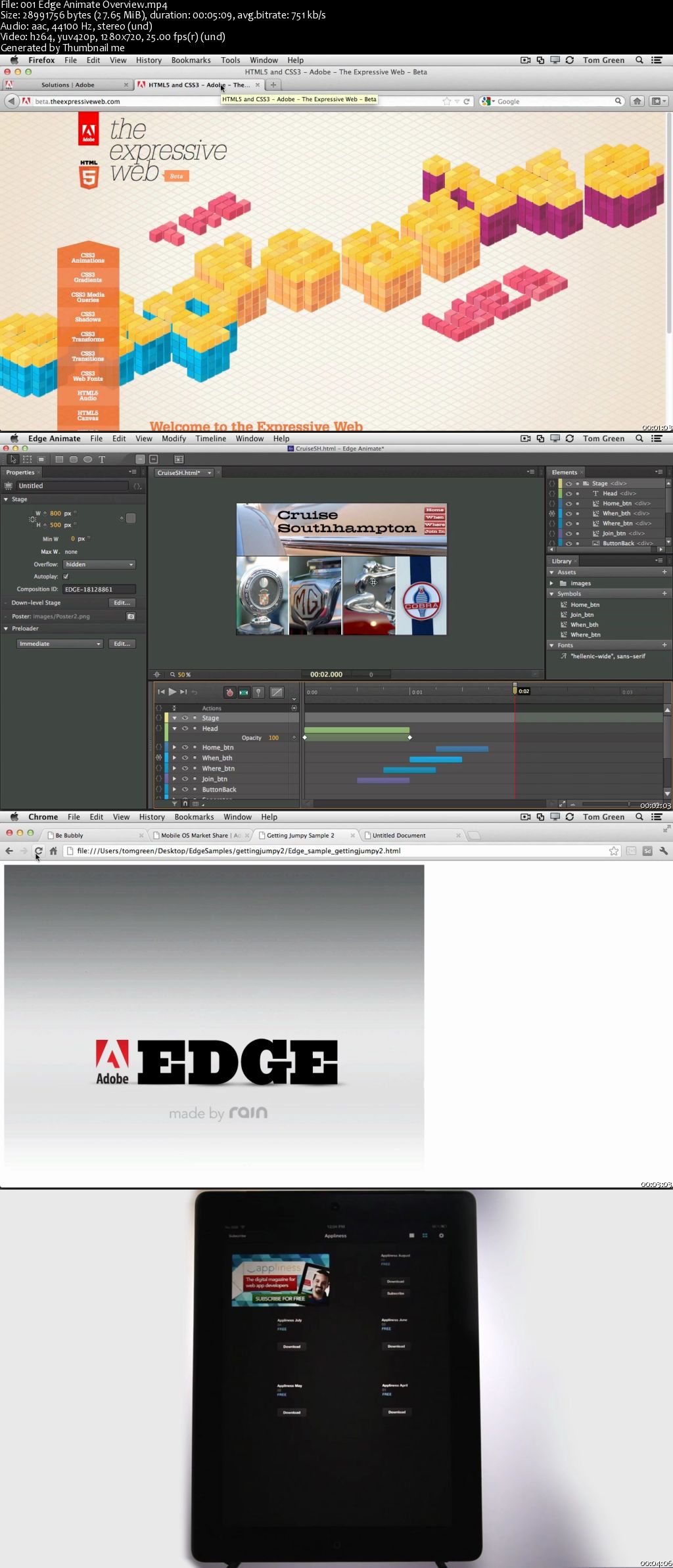Image resolution: width=673 pixels, height=1568 pixels.
Task: Expand the Home_btn layer in timeline
Action: (x=175, y=748)
